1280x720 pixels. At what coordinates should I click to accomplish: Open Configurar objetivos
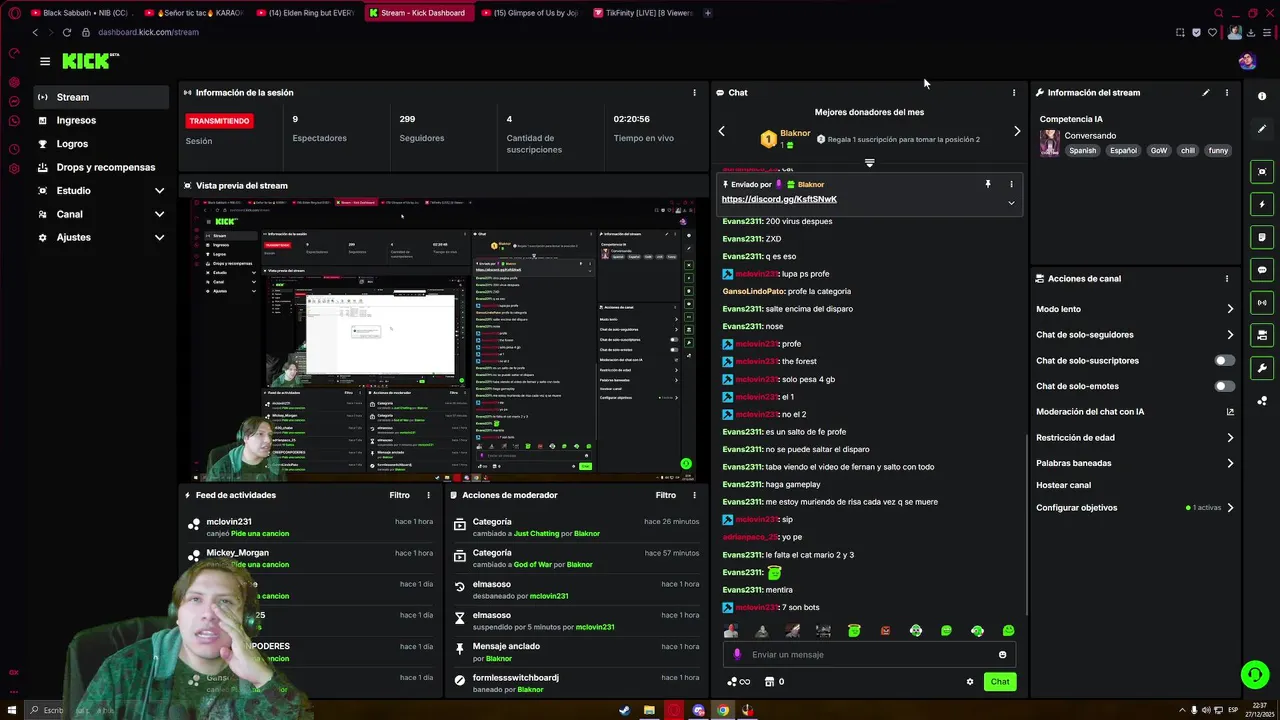coord(1135,508)
